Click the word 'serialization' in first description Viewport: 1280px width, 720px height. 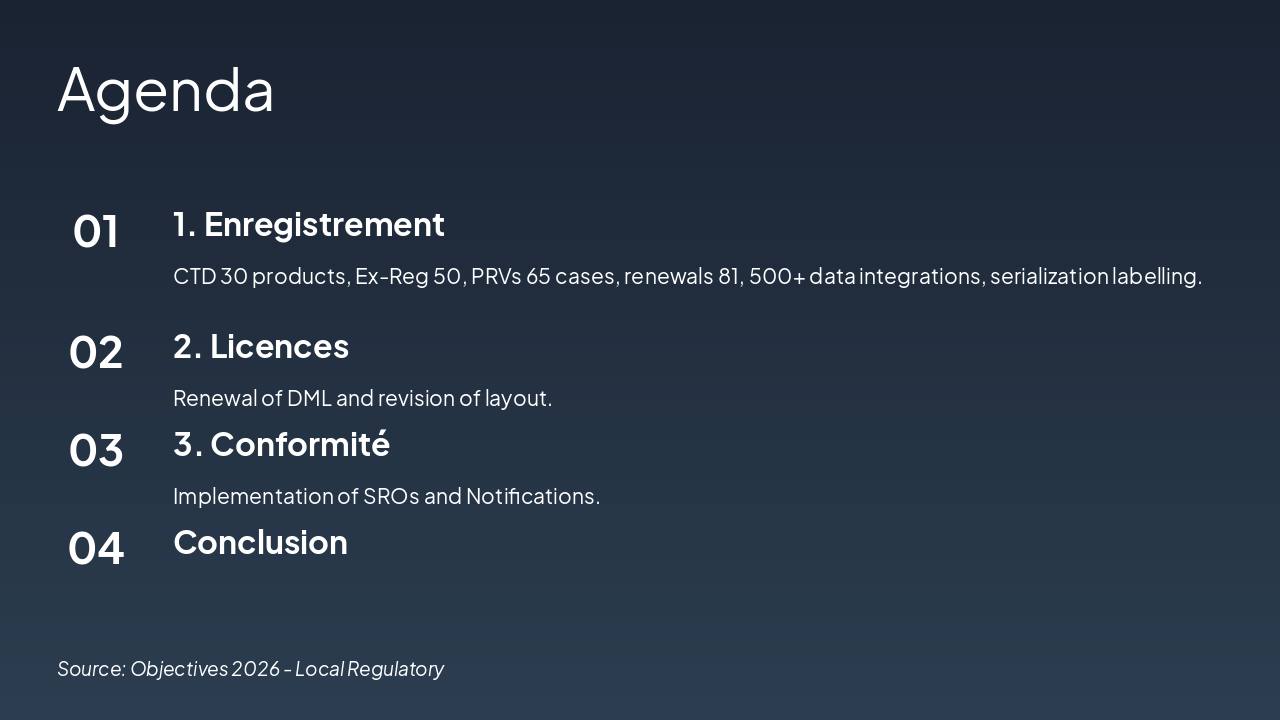1049,276
